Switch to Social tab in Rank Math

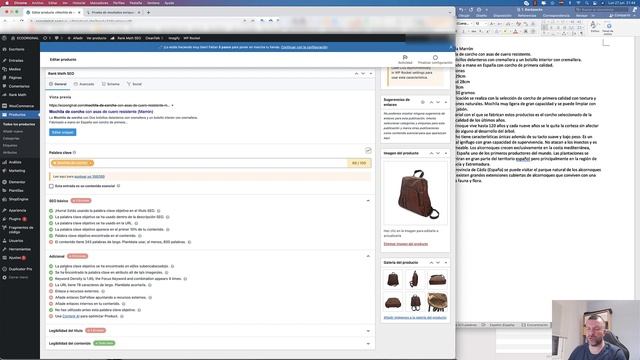pos(134,84)
